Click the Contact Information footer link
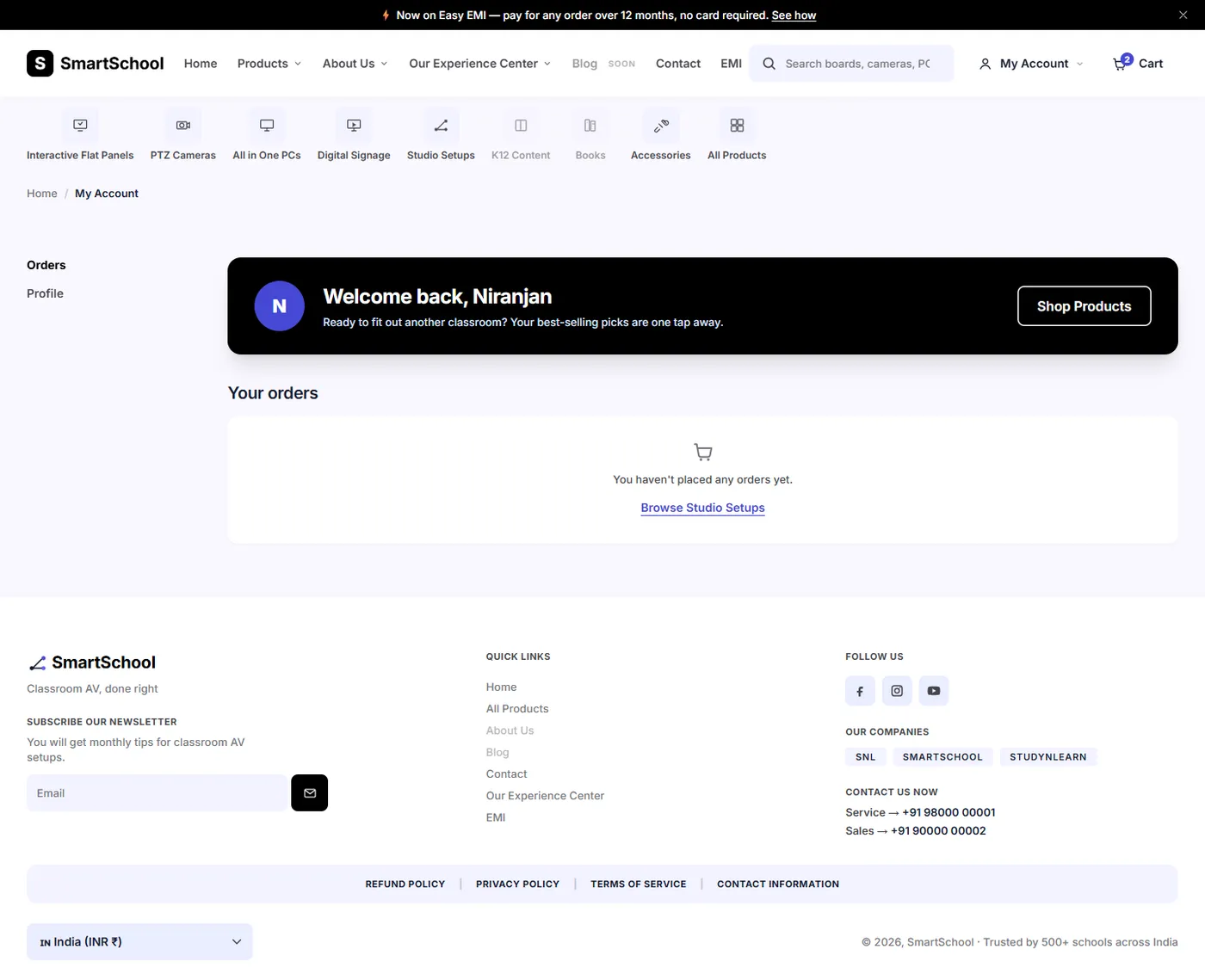Screen dimensions: 1205x980 click(x=778, y=884)
